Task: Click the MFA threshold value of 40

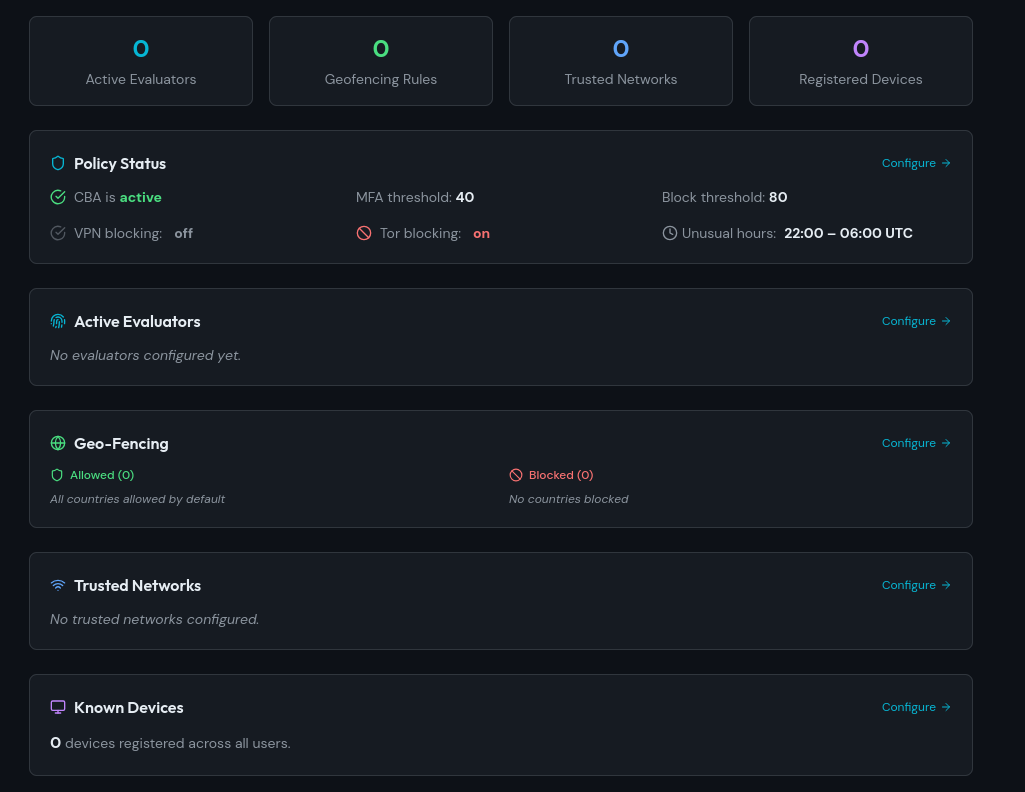Action: click(464, 197)
